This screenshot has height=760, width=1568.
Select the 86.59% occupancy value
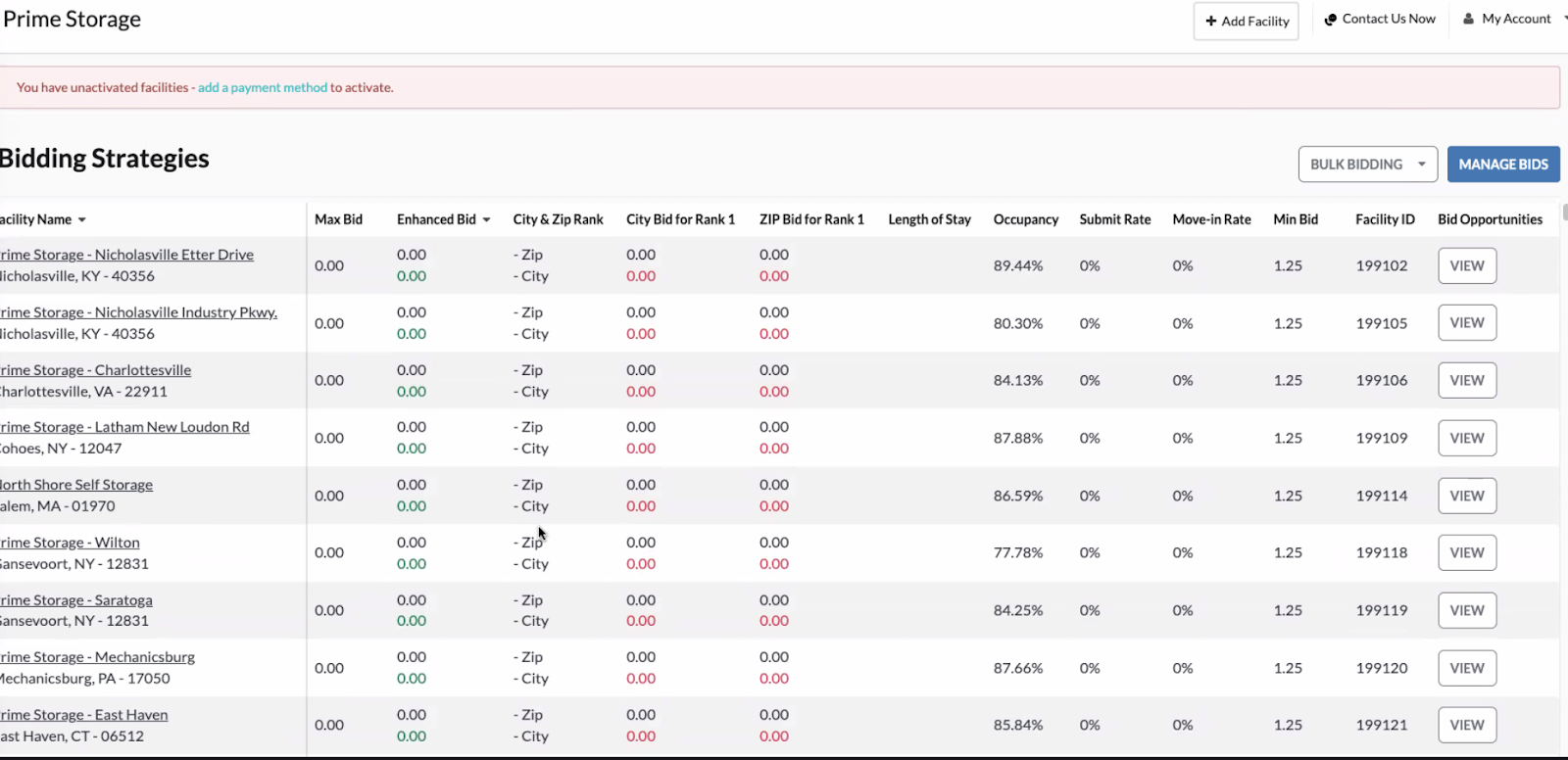[1018, 496]
